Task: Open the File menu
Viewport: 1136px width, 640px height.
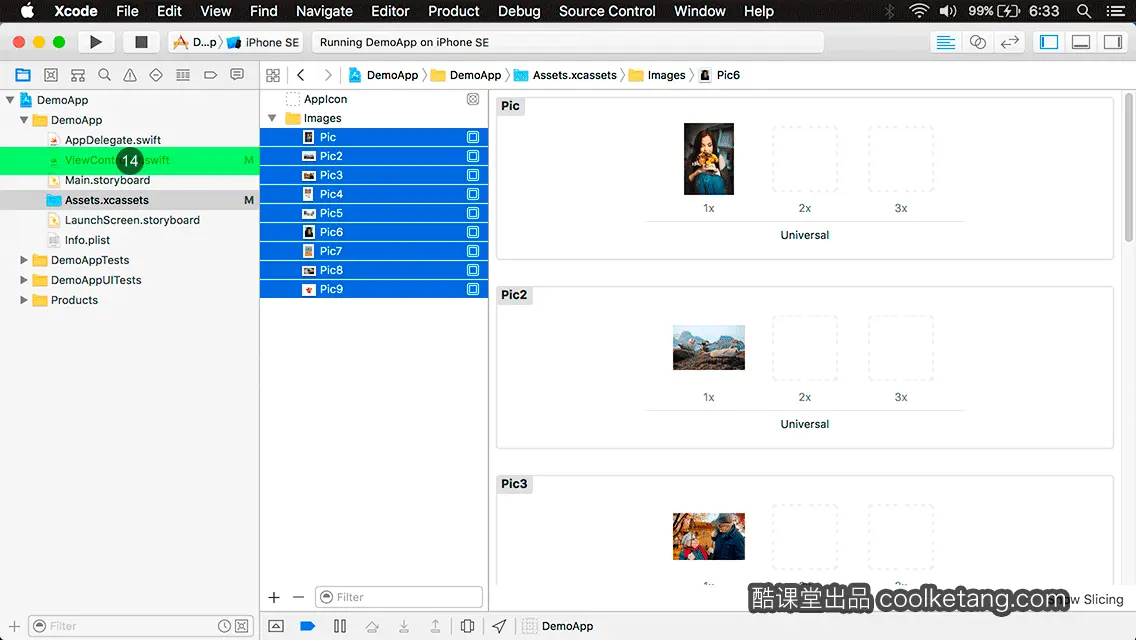Action: pos(127,11)
